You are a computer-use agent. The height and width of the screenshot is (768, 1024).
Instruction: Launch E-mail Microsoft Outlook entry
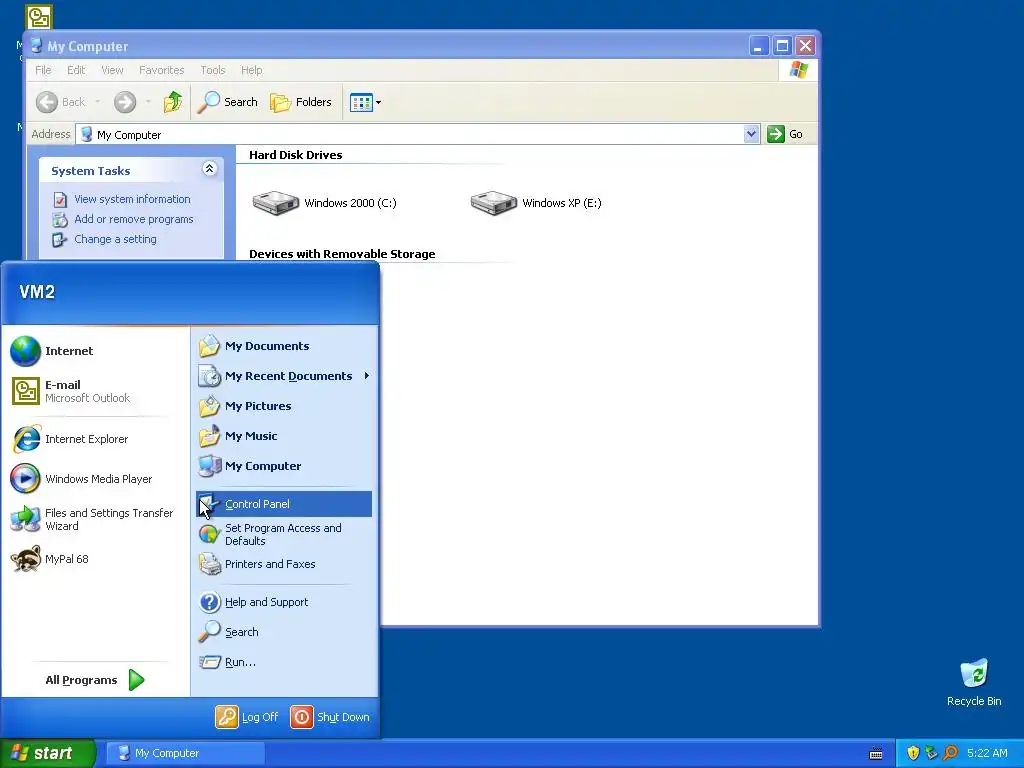click(70, 391)
